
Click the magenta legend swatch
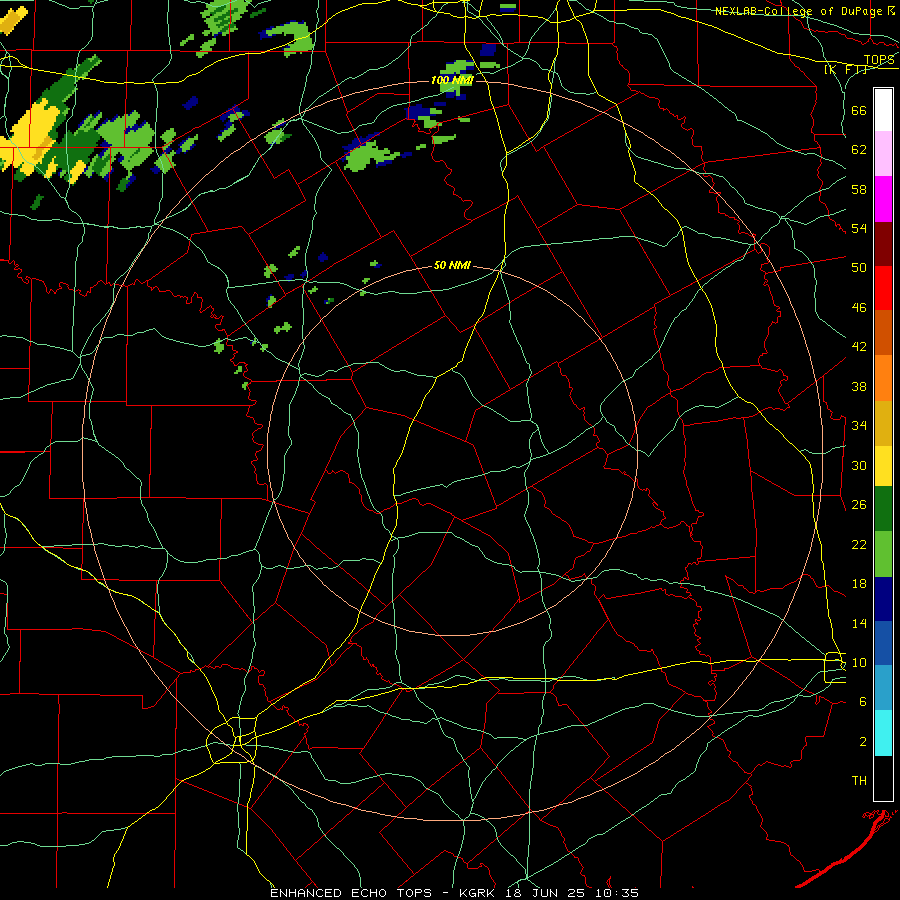click(x=883, y=199)
